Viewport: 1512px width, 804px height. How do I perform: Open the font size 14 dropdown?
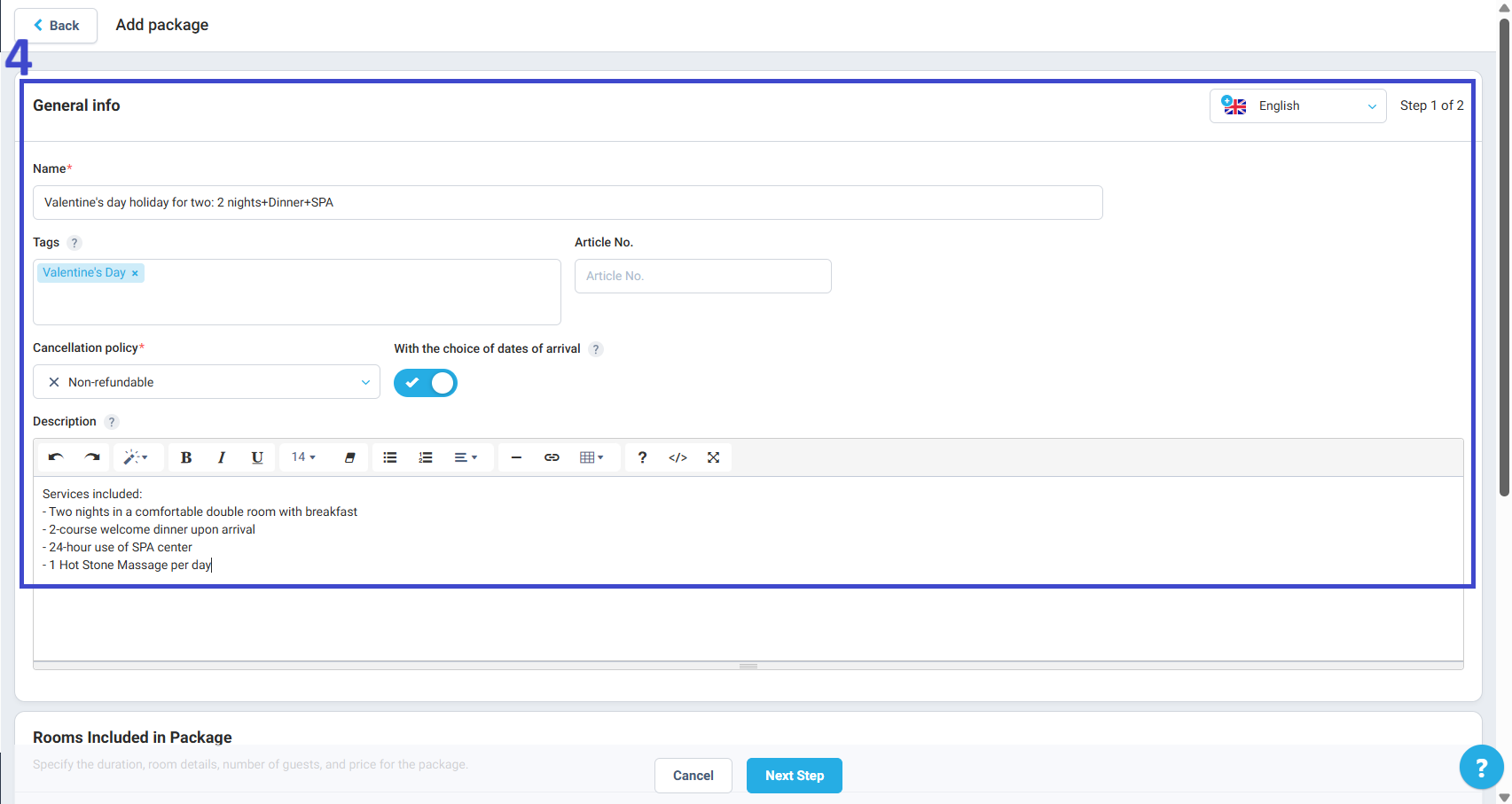(x=304, y=457)
